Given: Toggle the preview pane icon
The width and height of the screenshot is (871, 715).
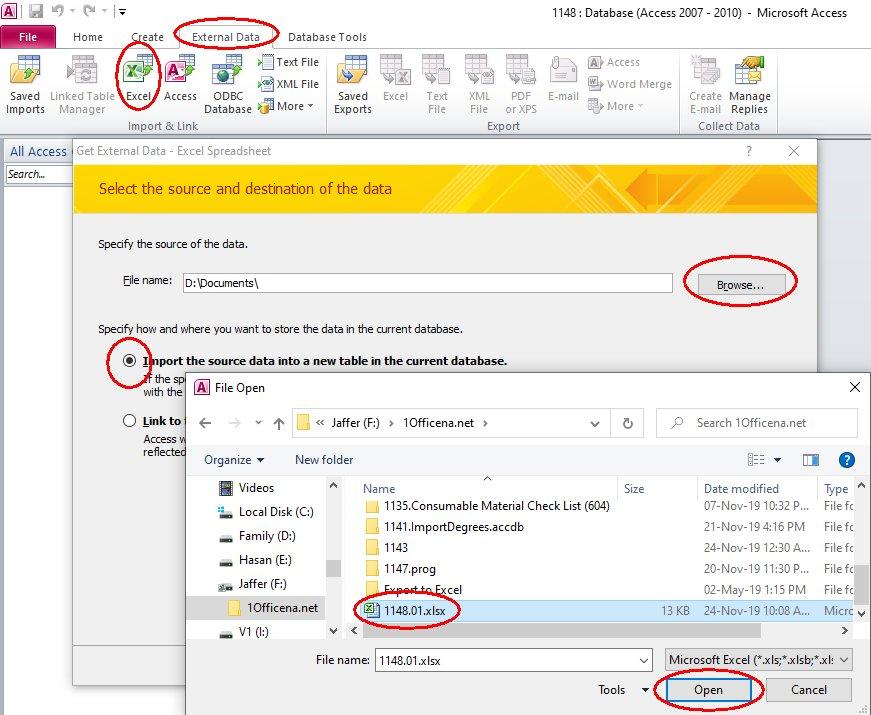Looking at the screenshot, I should pyautogui.click(x=810, y=460).
